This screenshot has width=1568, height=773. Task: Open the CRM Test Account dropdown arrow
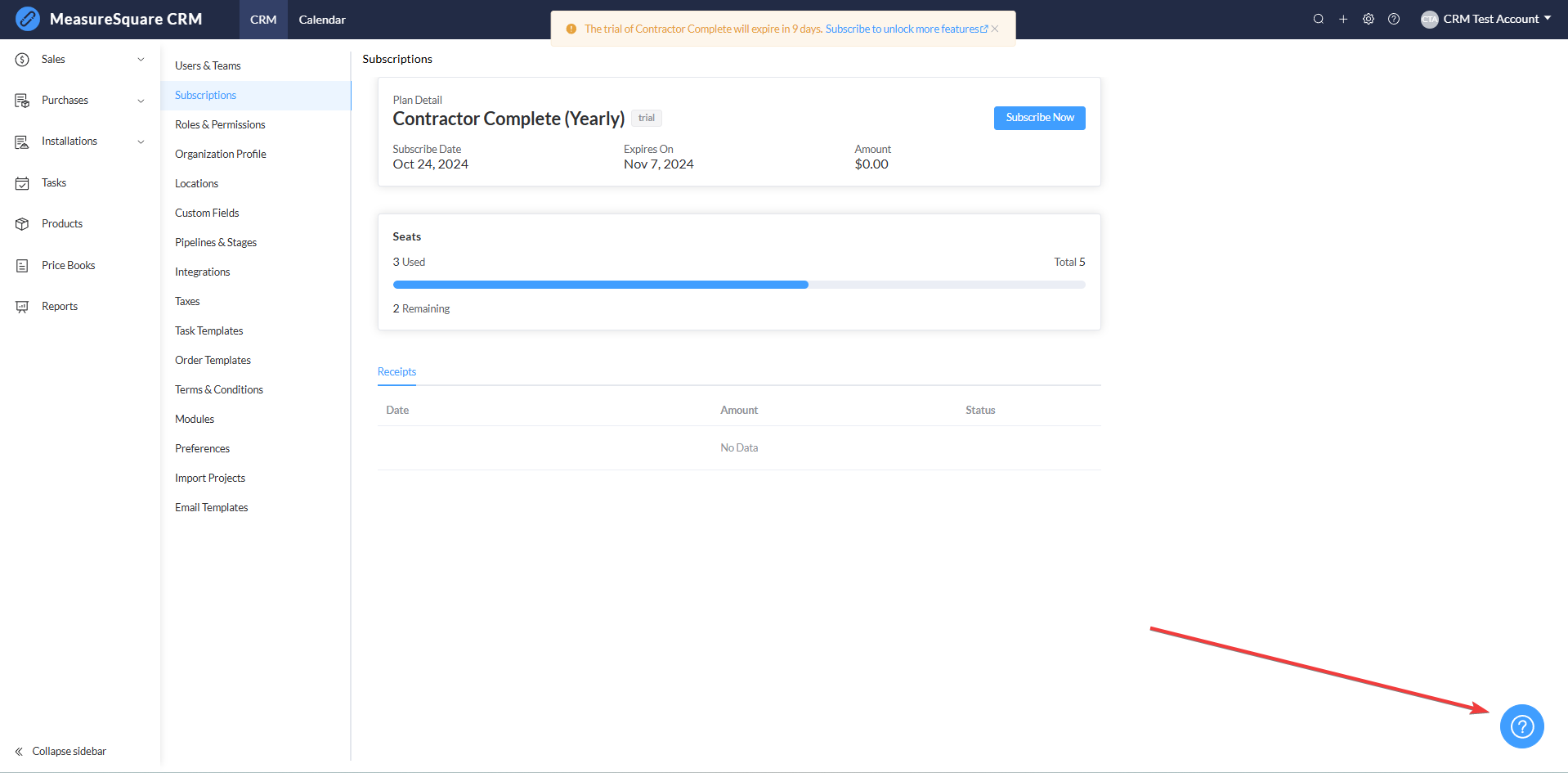(1548, 18)
